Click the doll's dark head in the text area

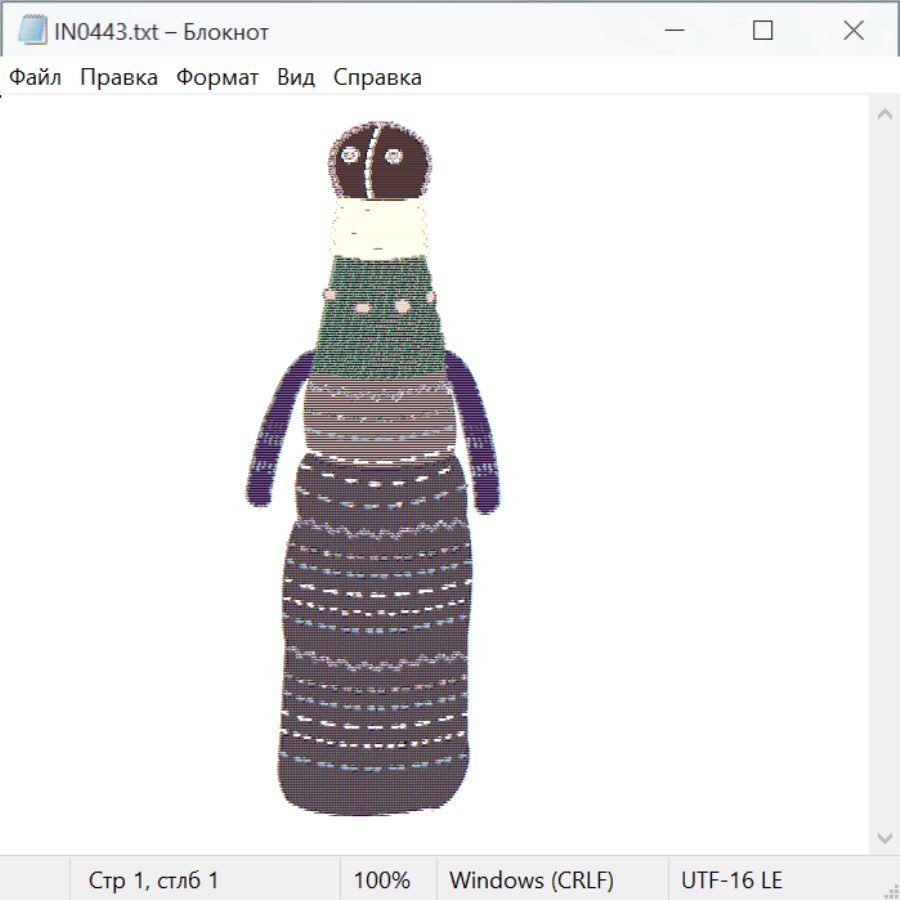pos(378,159)
